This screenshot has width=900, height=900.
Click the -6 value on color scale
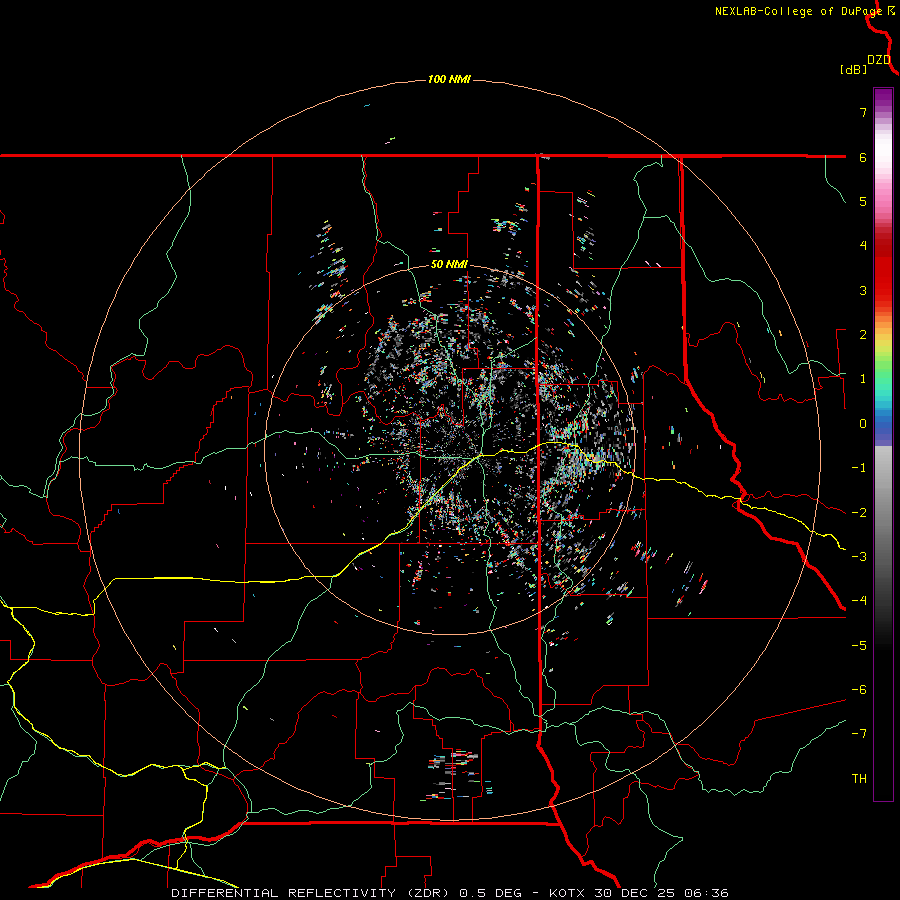click(x=859, y=690)
